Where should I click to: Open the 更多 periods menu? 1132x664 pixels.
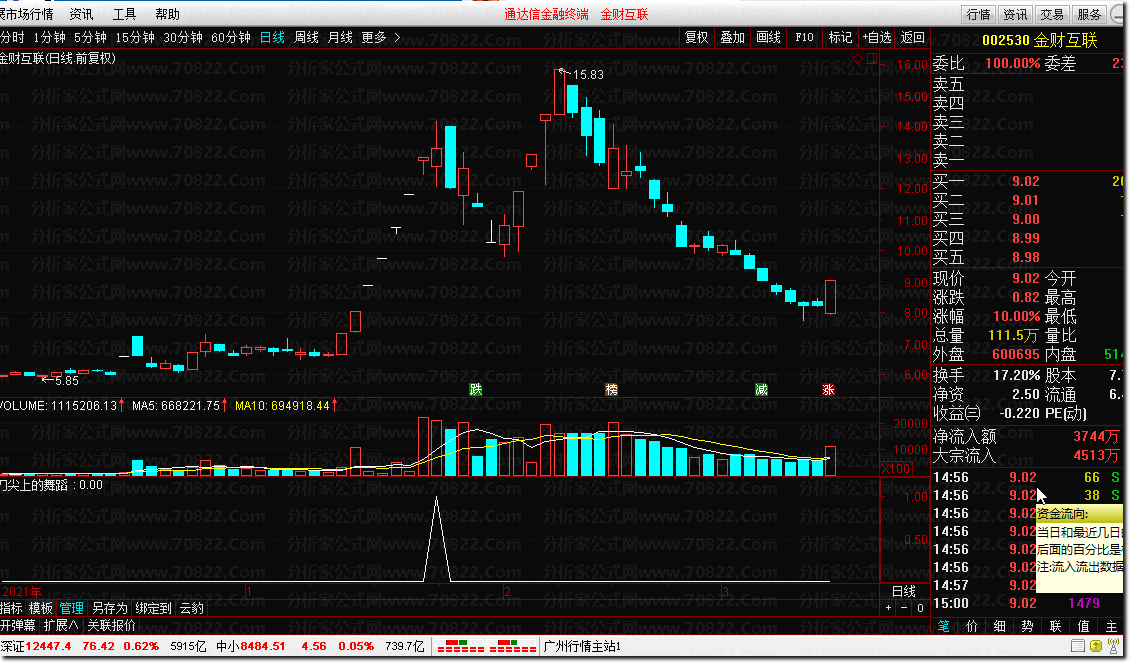[374, 38]
